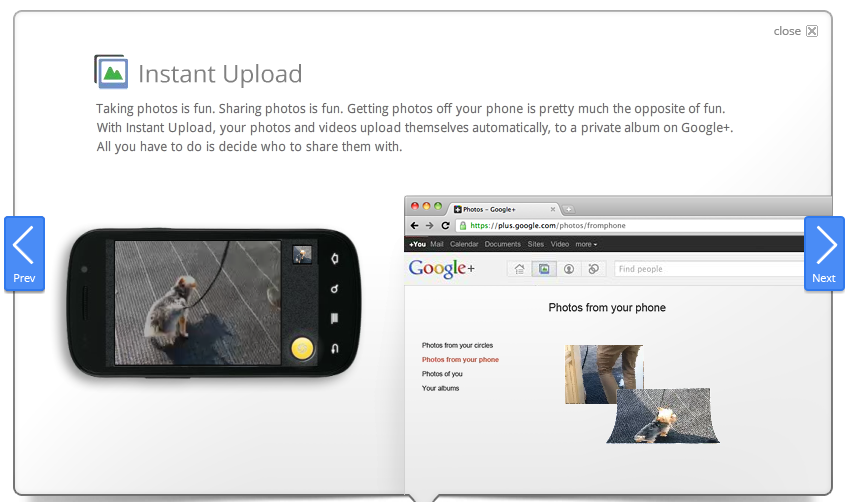Open Calendar in the Google bar
Screen dimensions: 845x502
(x=464, y=244)
